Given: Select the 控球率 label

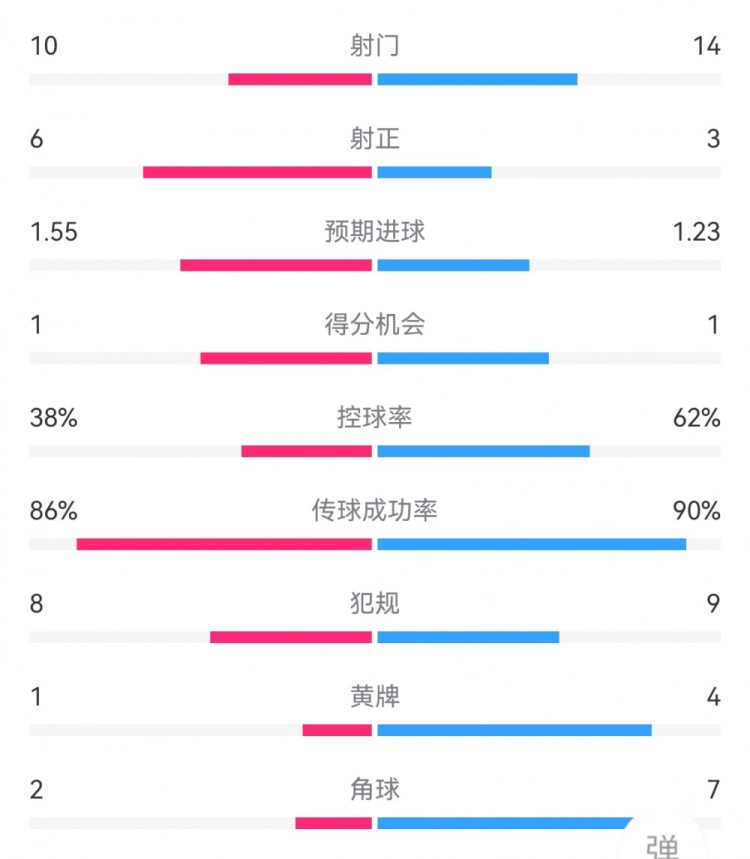Looking at the screenshot, I should [375, 417].
